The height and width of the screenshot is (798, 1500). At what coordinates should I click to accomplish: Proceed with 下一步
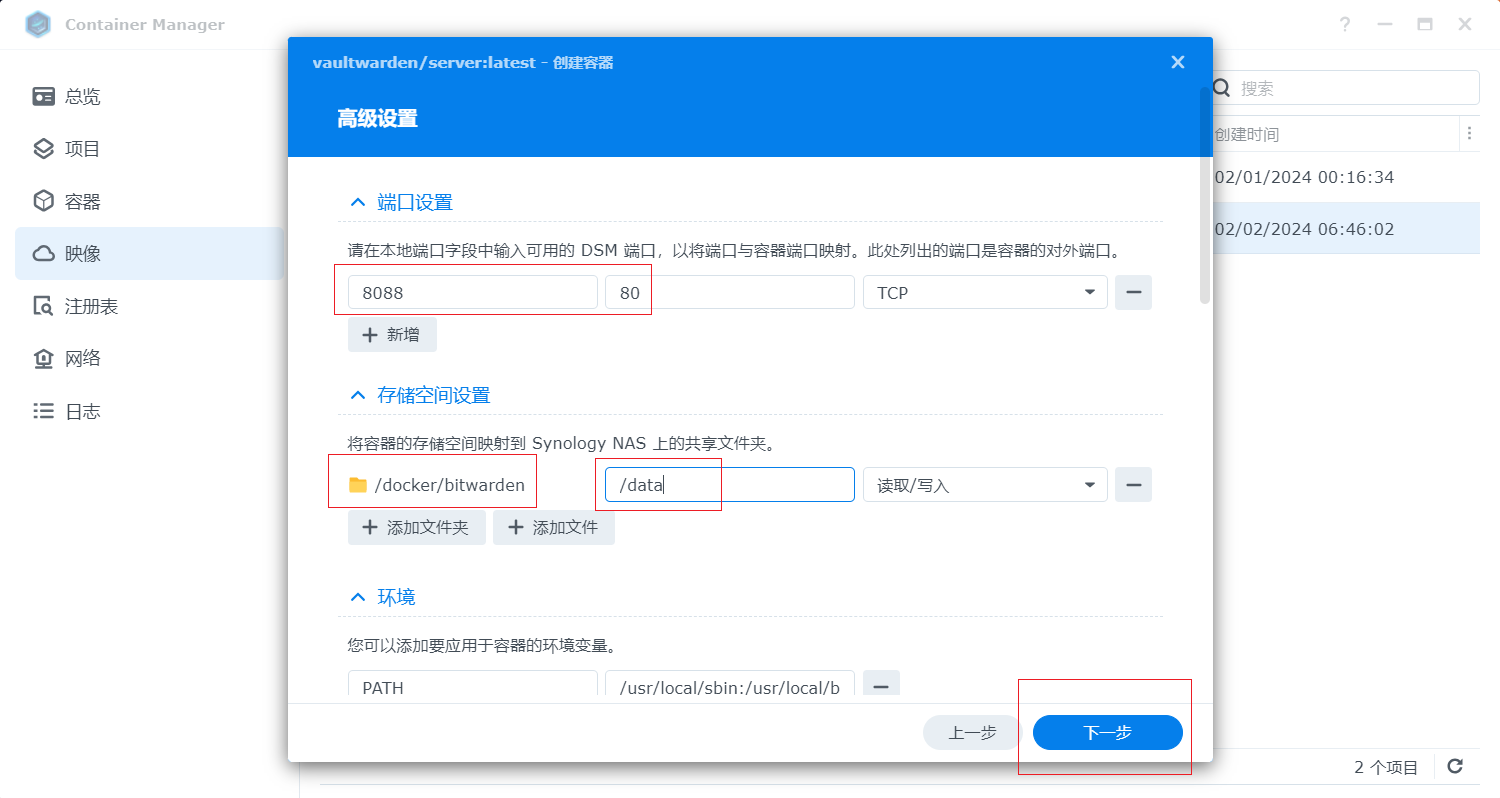(x=1108, y=733)
